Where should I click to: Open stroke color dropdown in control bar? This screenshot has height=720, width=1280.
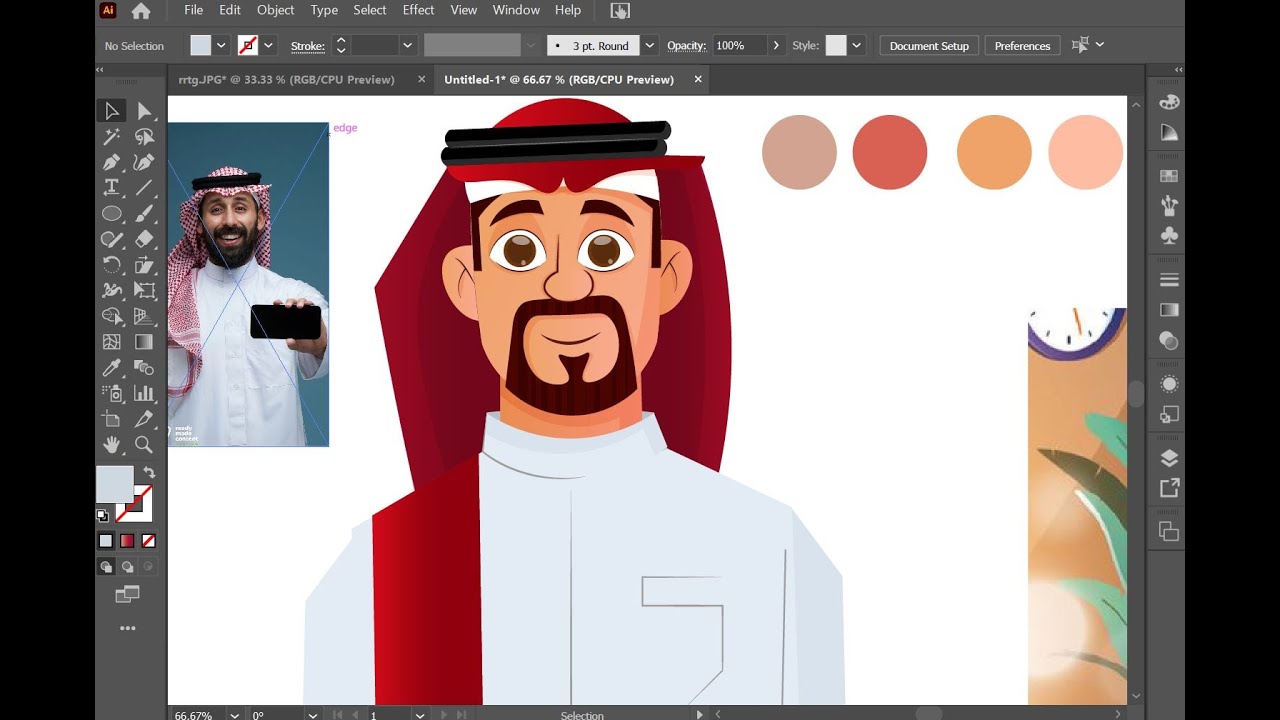click(x=268, y=46)
